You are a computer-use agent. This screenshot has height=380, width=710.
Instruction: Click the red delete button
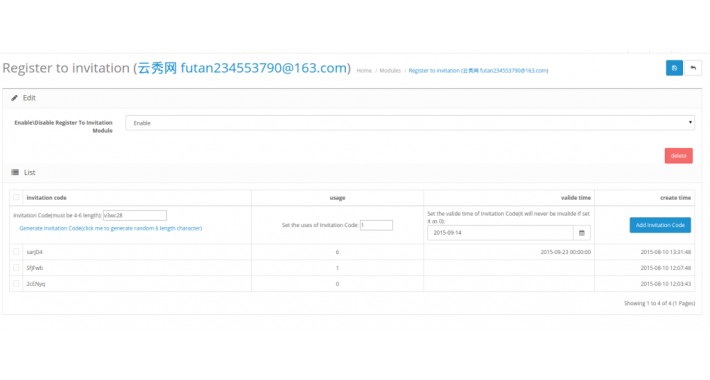coord(678,156)
